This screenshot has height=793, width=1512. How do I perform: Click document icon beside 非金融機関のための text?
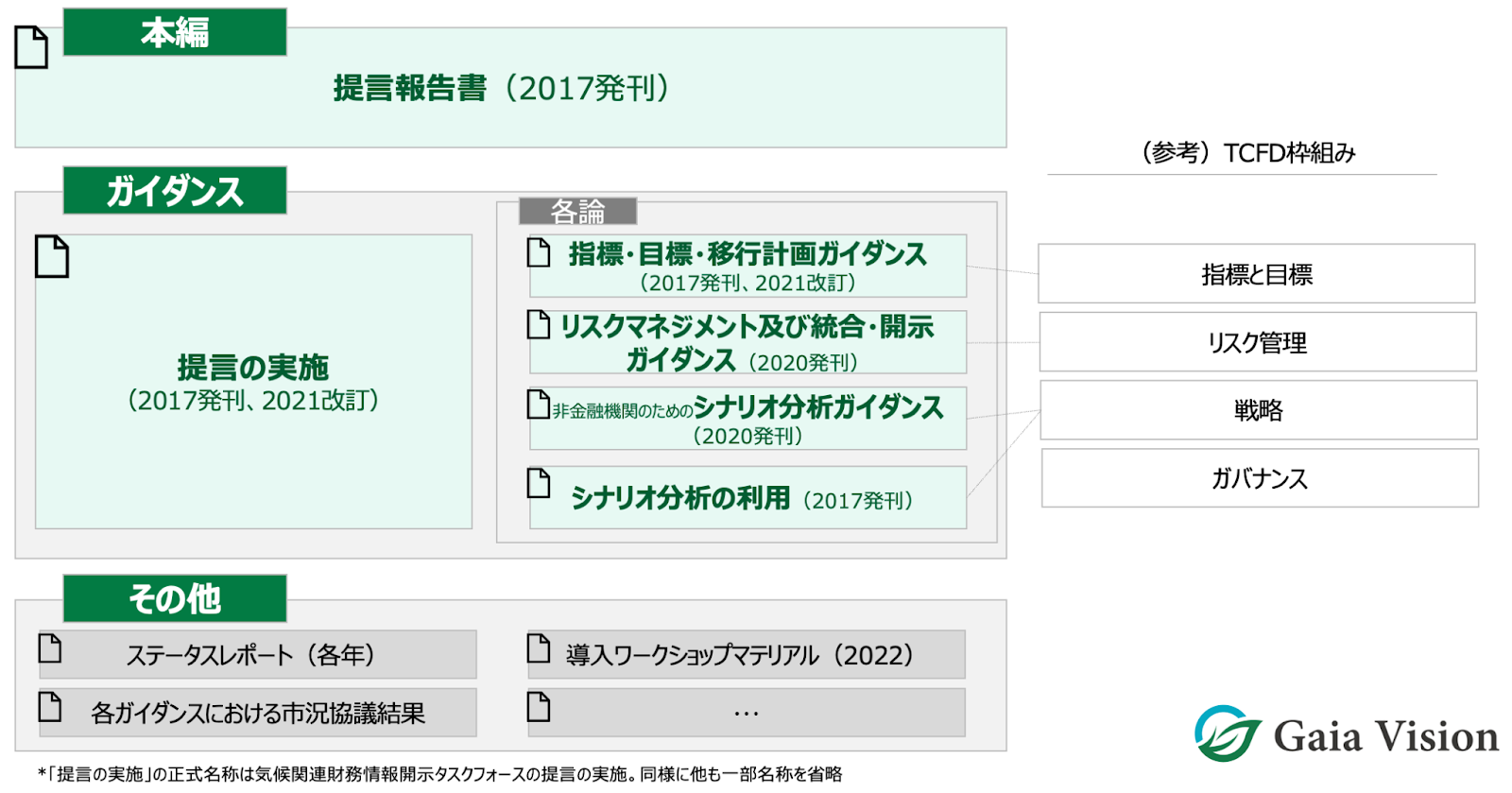click(x=539, y=404)
